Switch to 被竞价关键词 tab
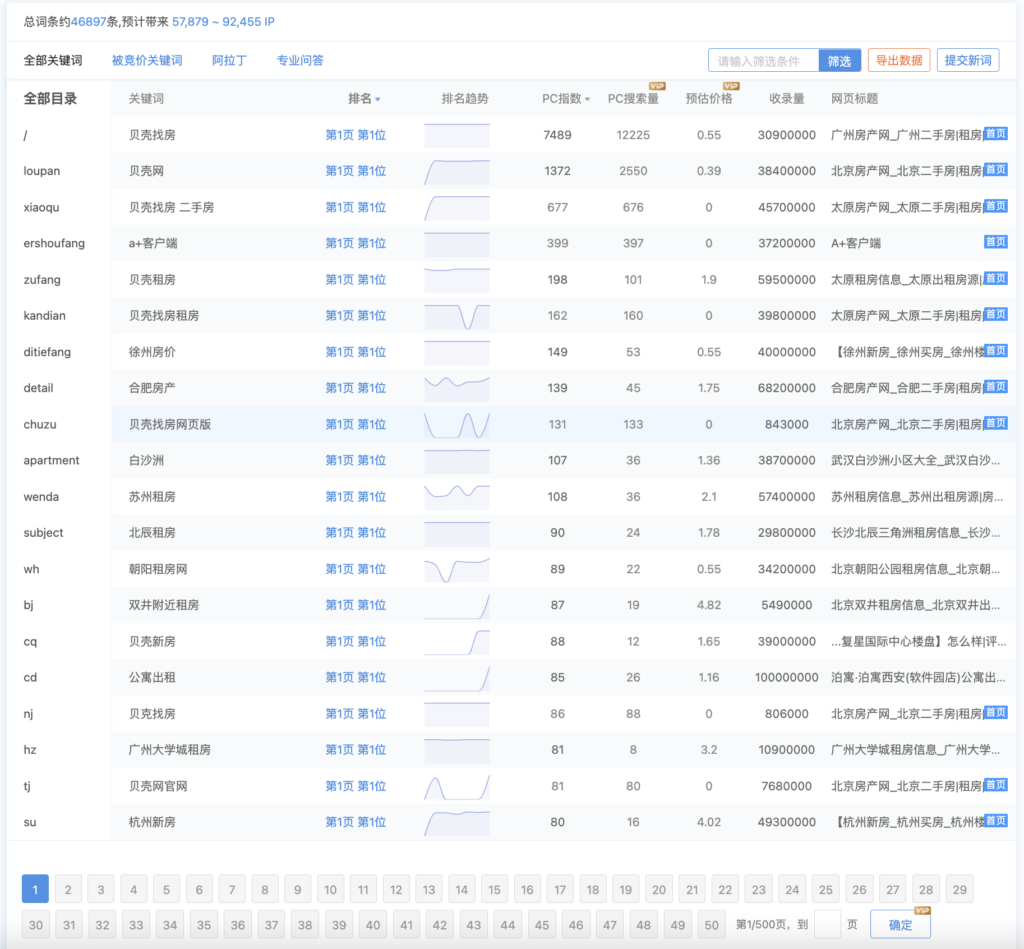The image size is (1024, 949). (x=147, y=61)
